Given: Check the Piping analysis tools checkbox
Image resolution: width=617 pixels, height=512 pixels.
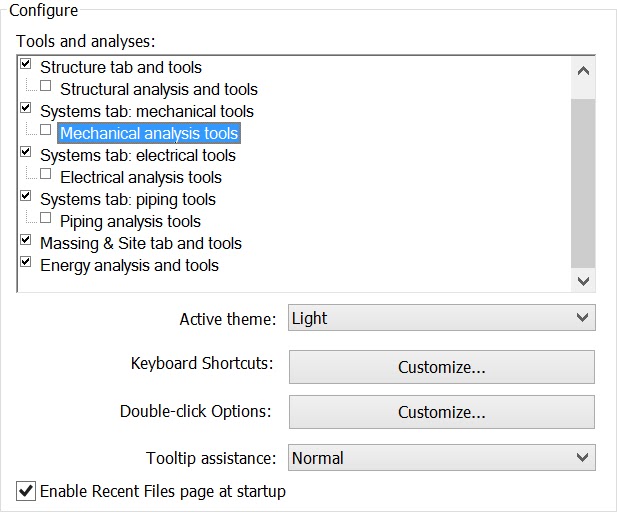Looking at the screenshot, I should click(x=46, y=218).
